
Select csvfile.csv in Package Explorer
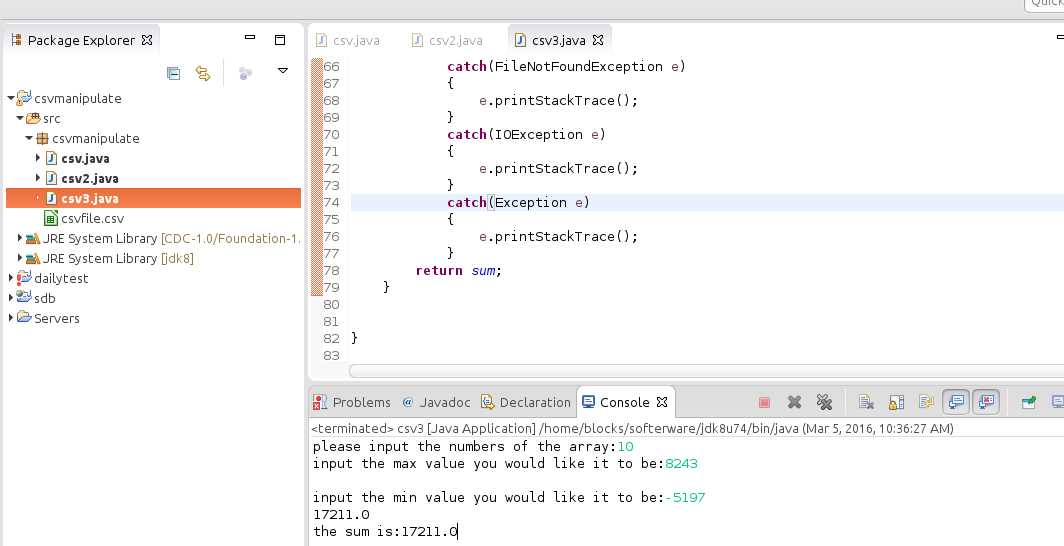(92, 218)
